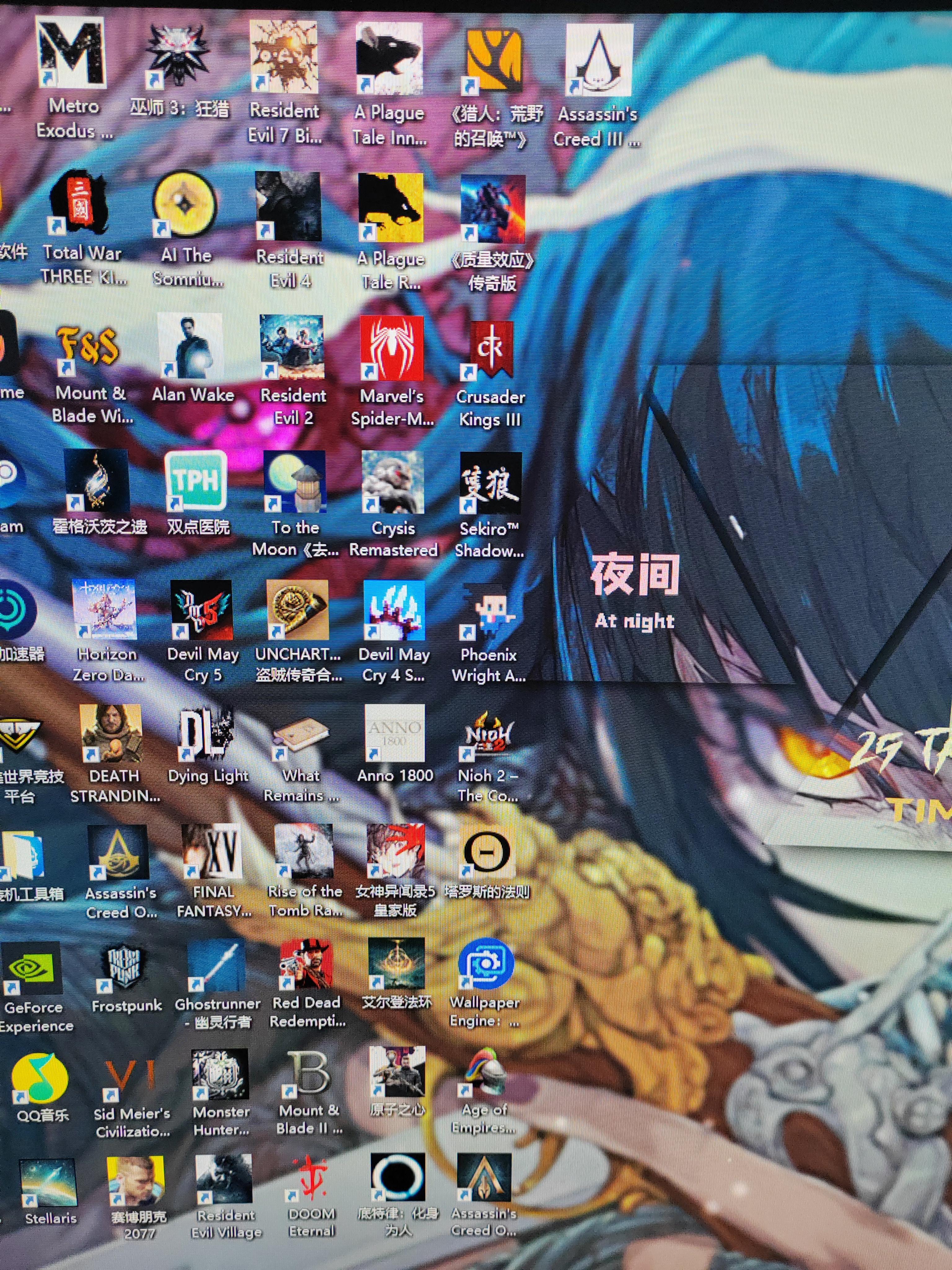Image resolution: width=952 pixels, height=1270 pixels.
Task: Click the Alan Wake desktop icon
Action: 191,346
